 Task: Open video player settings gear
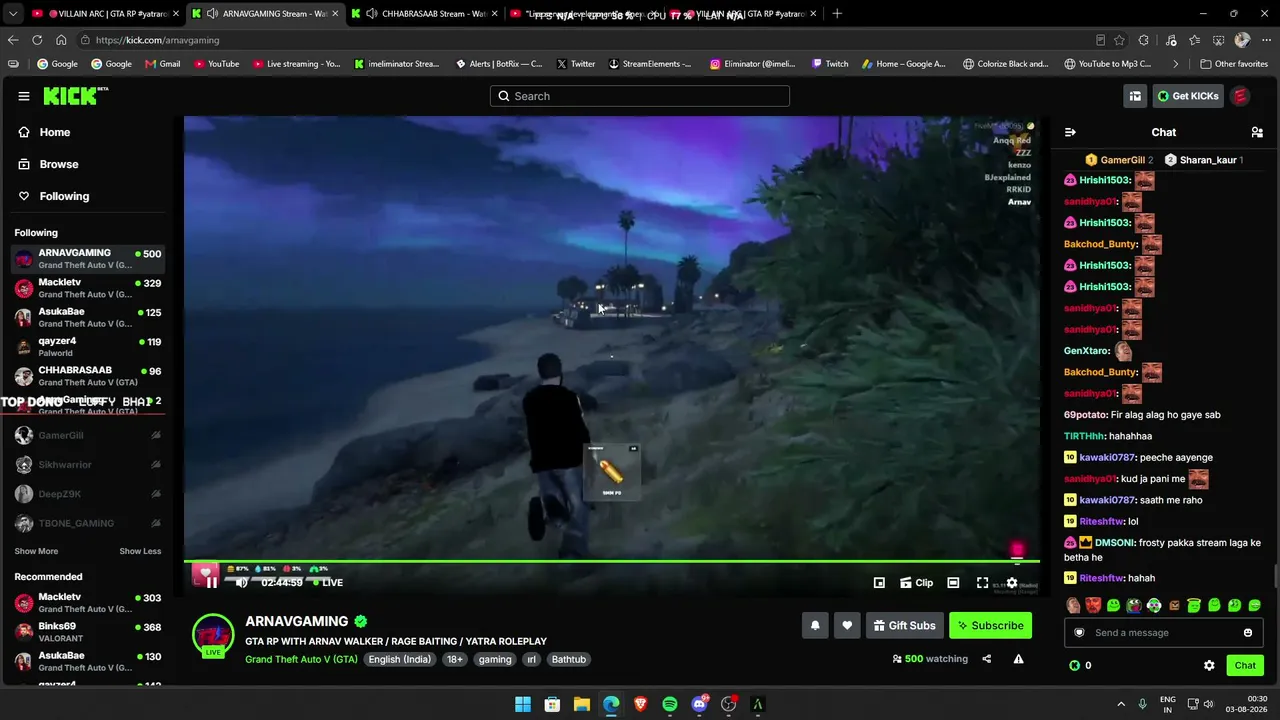pos(1012,582)
